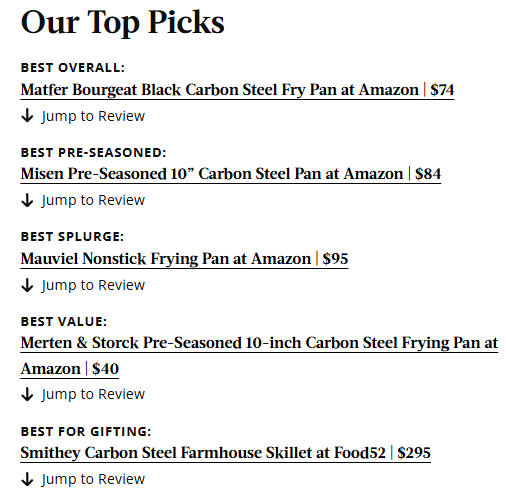Open the Smithey Carbon Steel Farmhouse Skillet link
This screenshot has width=506, height=496.
coord(226,453)
